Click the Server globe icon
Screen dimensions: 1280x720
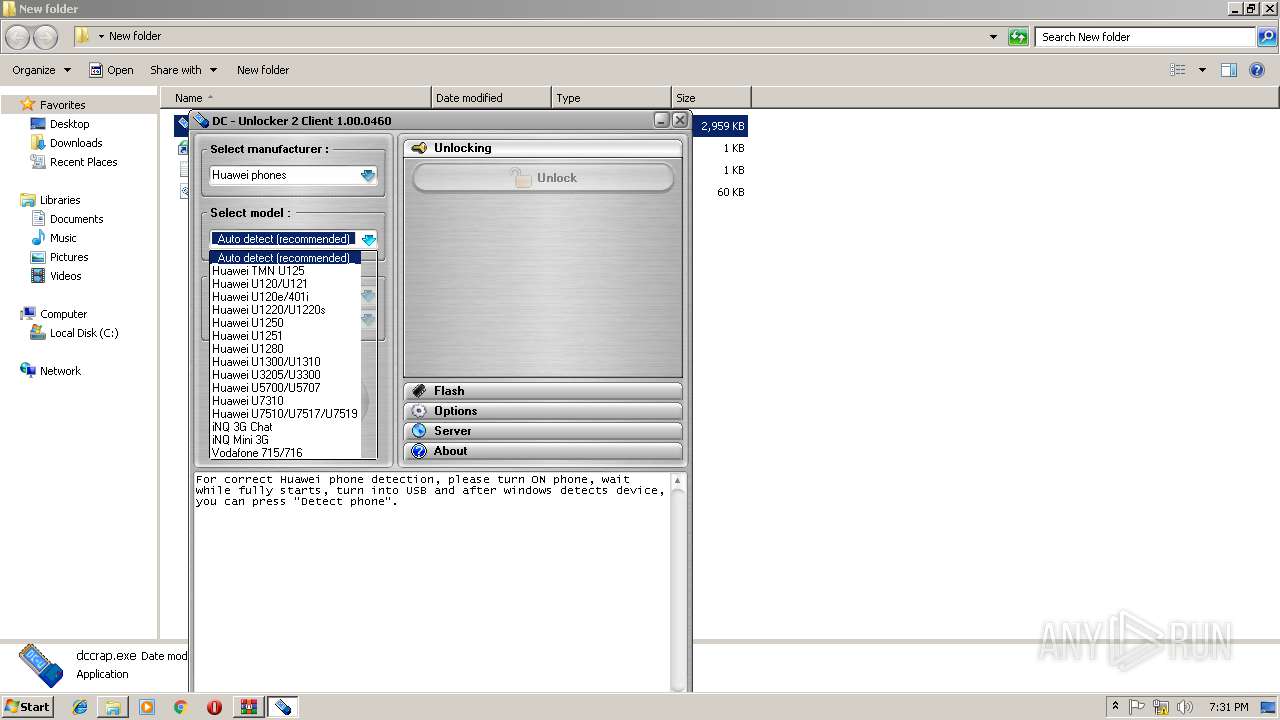click(x=419, y=431)
